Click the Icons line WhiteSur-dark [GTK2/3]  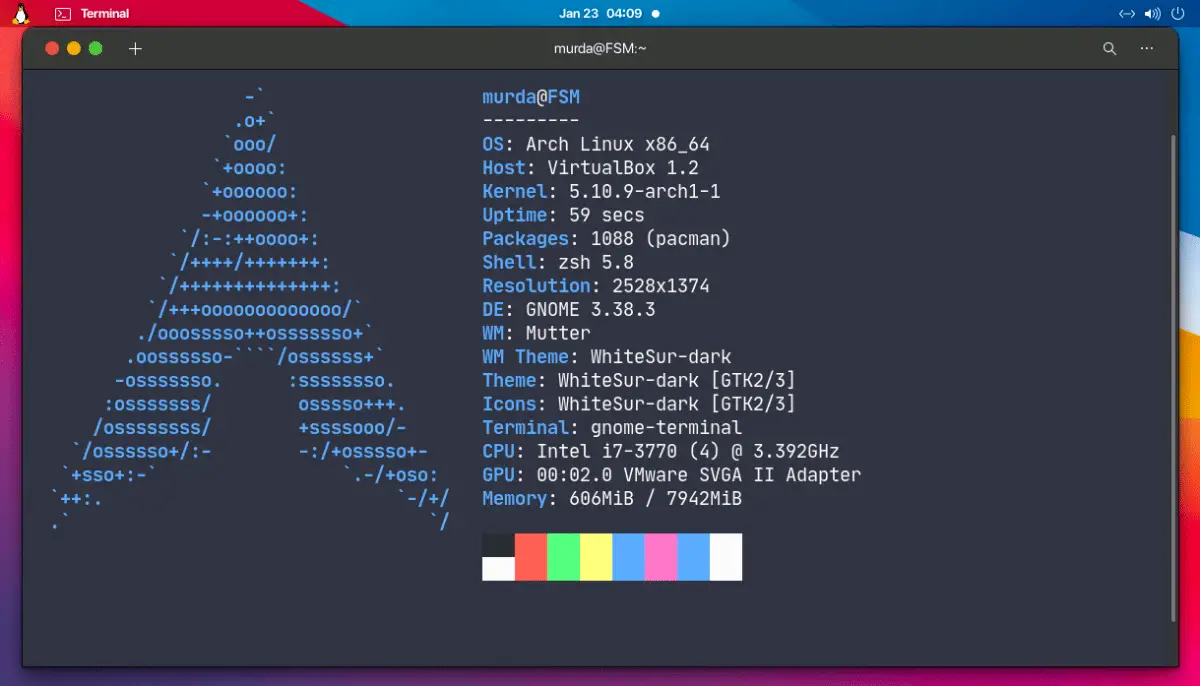[x=639, y=404]
